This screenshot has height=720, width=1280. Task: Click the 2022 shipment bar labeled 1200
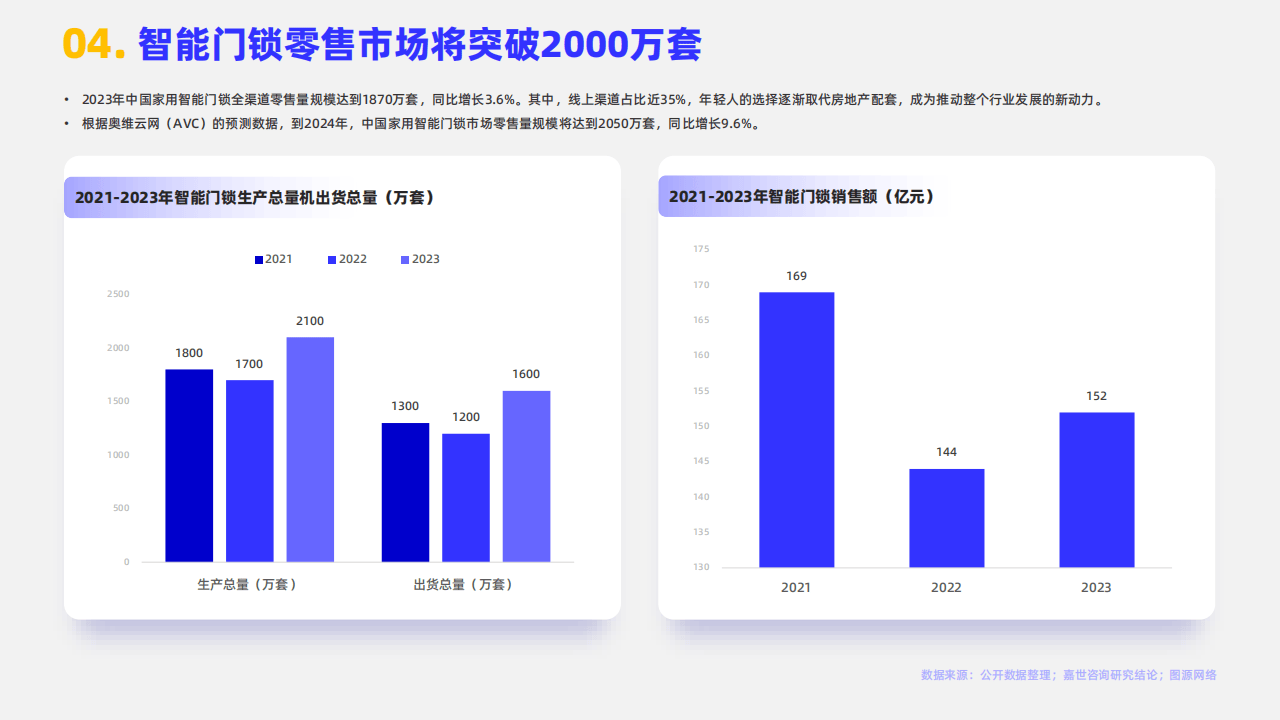[x=466, y=497]
